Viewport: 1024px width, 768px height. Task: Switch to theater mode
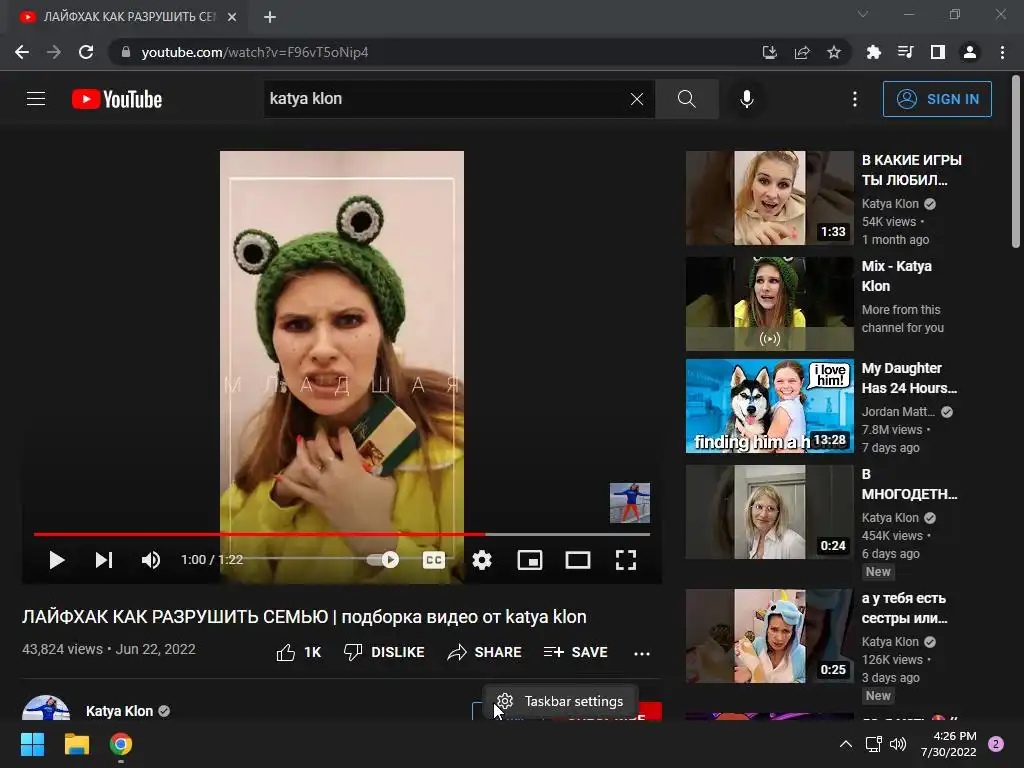[x=578, y=560]
